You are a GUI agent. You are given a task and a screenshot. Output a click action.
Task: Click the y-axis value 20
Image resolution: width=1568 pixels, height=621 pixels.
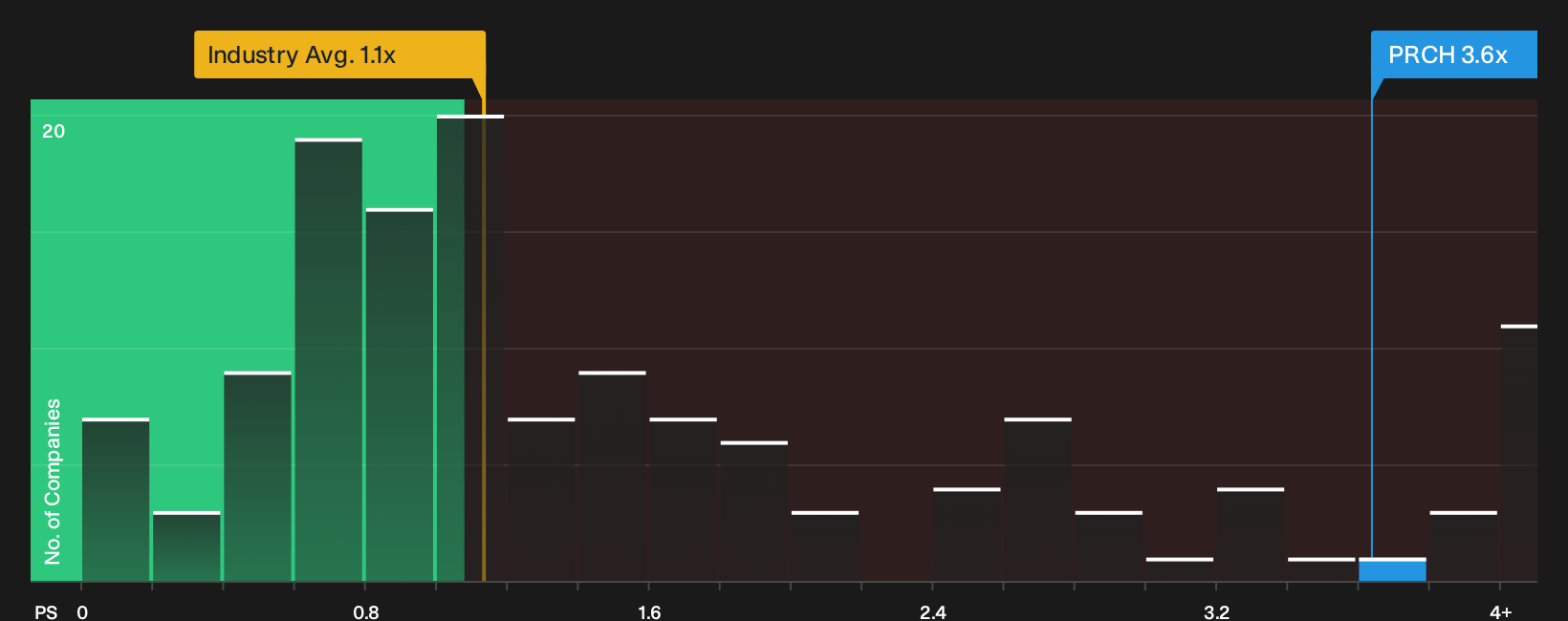pyautogui.click(x=54, y=131)
